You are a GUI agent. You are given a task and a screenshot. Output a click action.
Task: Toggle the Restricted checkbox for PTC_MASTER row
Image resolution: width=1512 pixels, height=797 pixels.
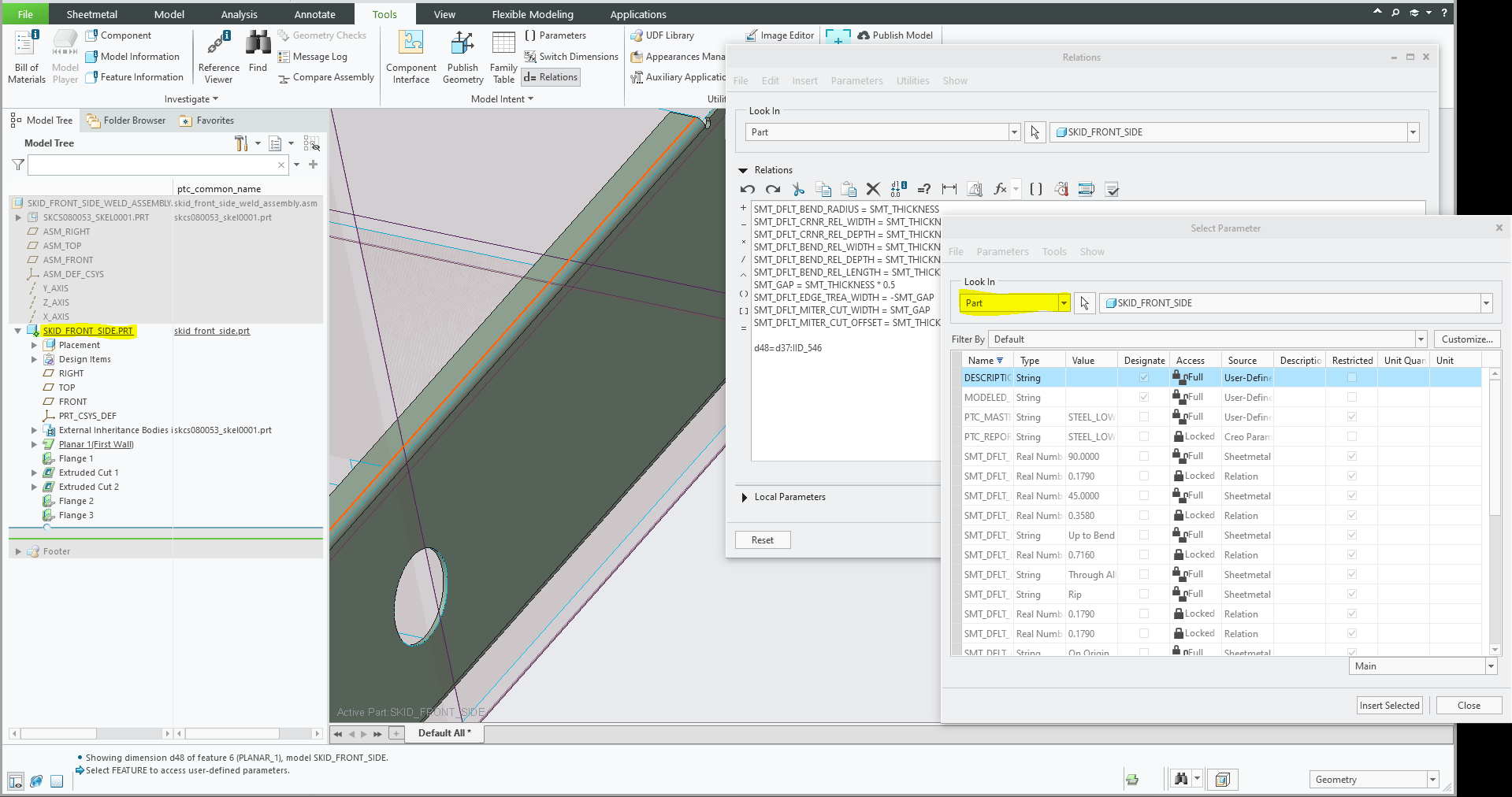tap(1351, 417)
